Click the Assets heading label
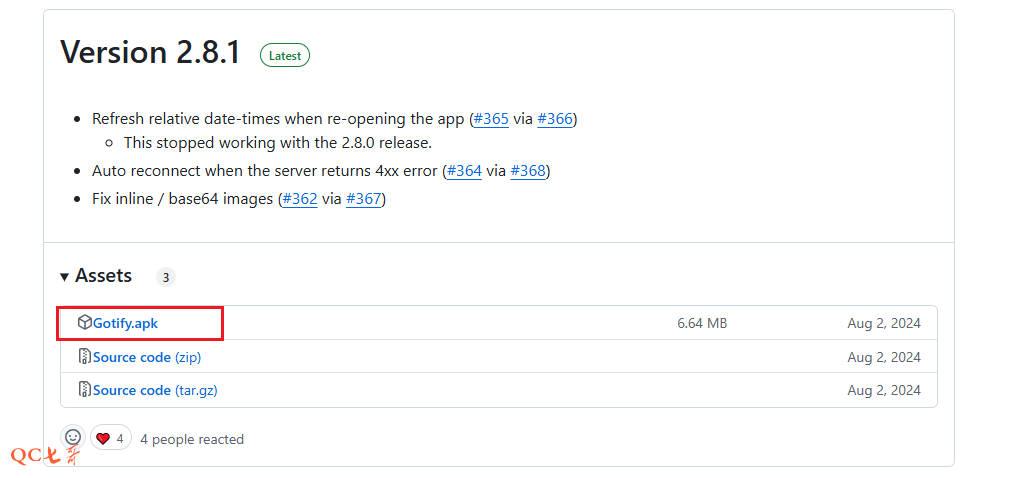 coord(103,276)
